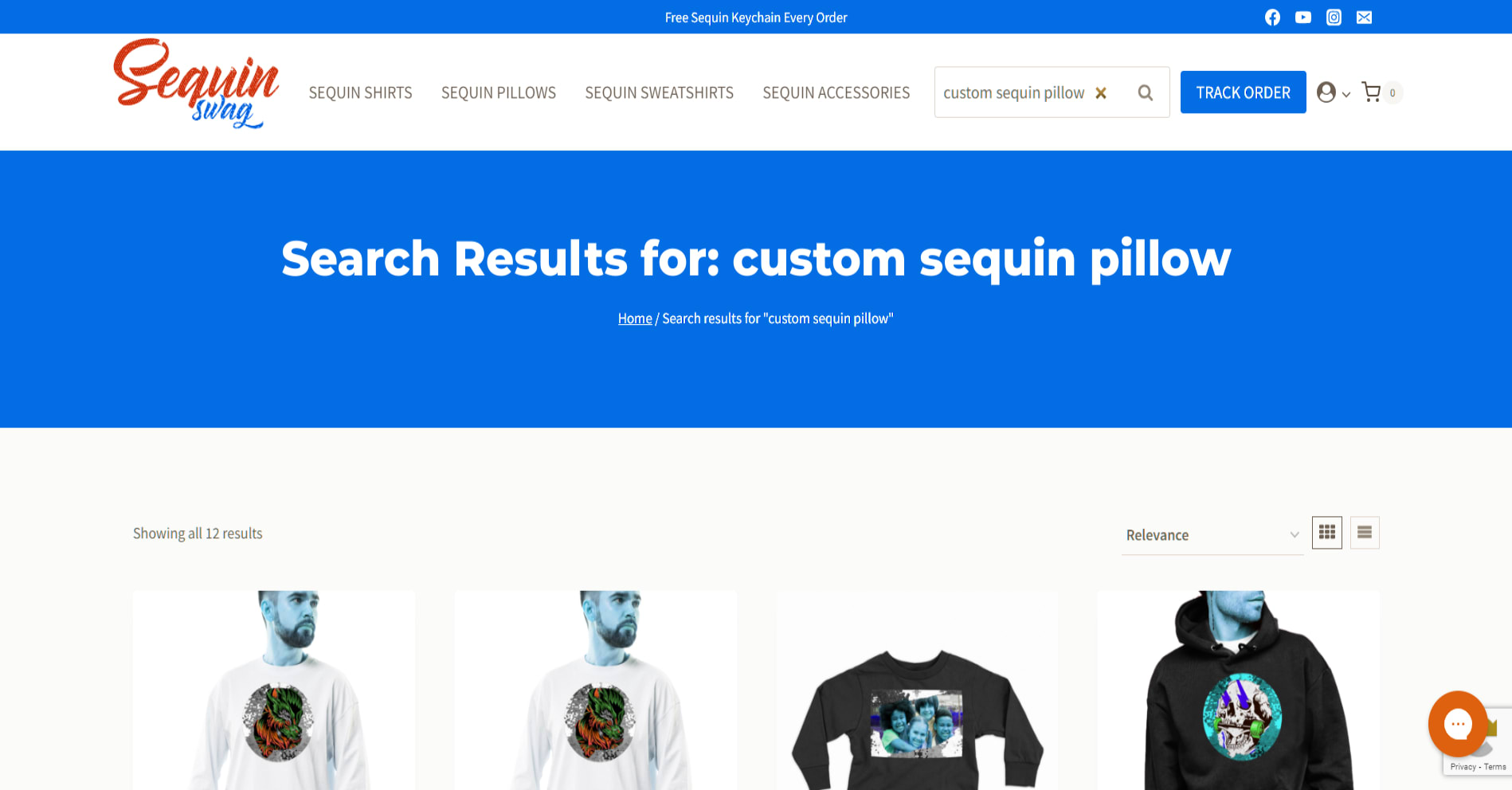Open the Facebook social icon
Viewport: 1512px width, 790px height.
[x=1272, y=18]
